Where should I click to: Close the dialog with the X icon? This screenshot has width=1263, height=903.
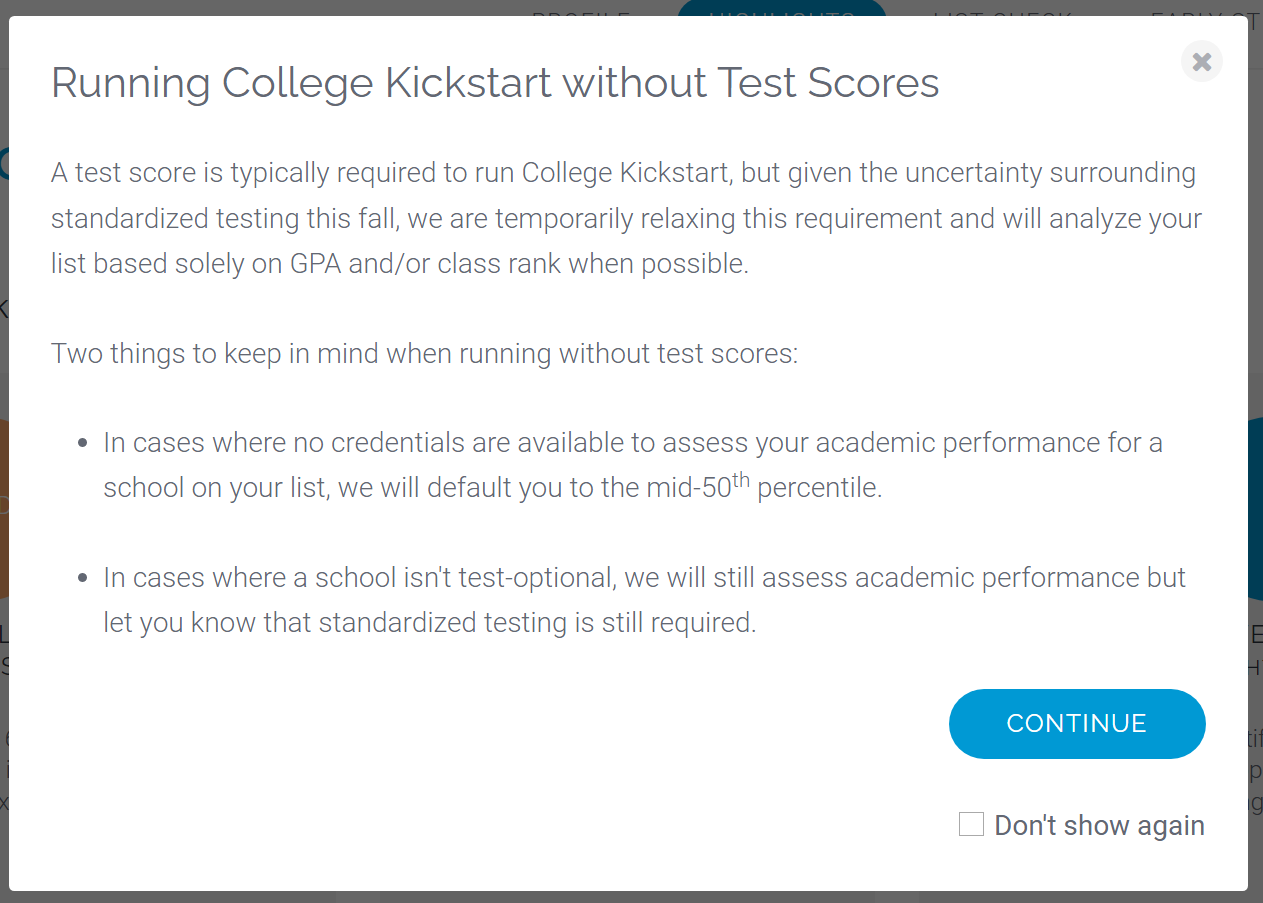1201,61
